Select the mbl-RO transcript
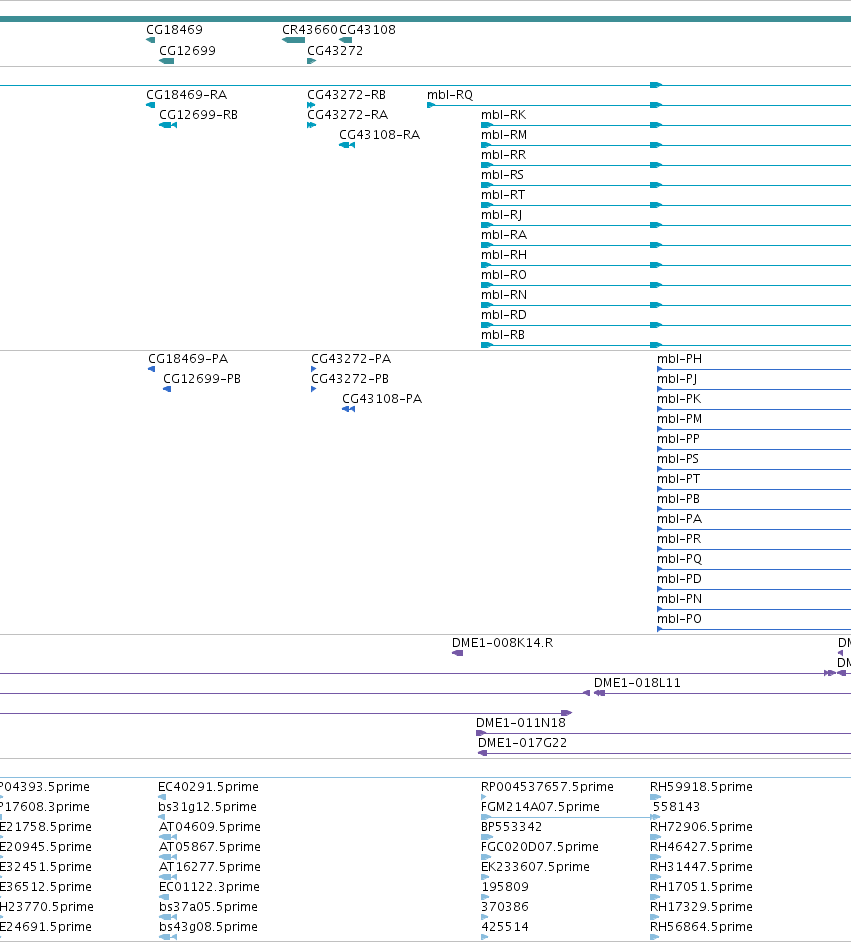The width and height of the screenshot is (851, 942). point(504,275)
